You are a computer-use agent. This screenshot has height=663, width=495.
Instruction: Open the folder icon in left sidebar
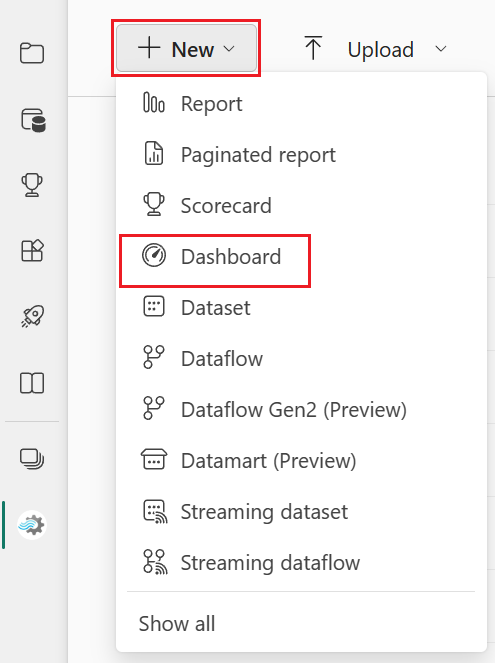tap(32, 53)
